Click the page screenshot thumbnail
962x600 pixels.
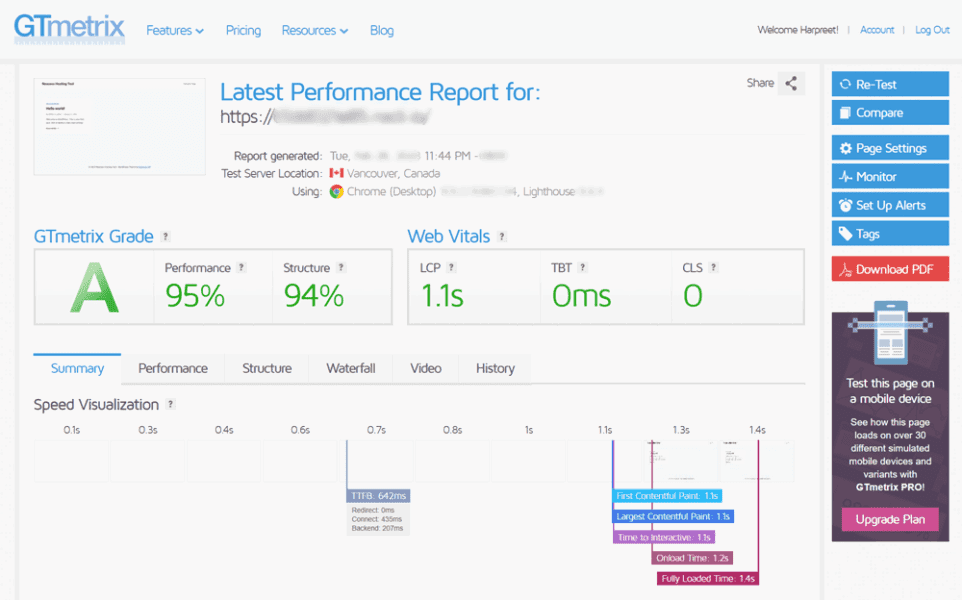click(120, 126)
